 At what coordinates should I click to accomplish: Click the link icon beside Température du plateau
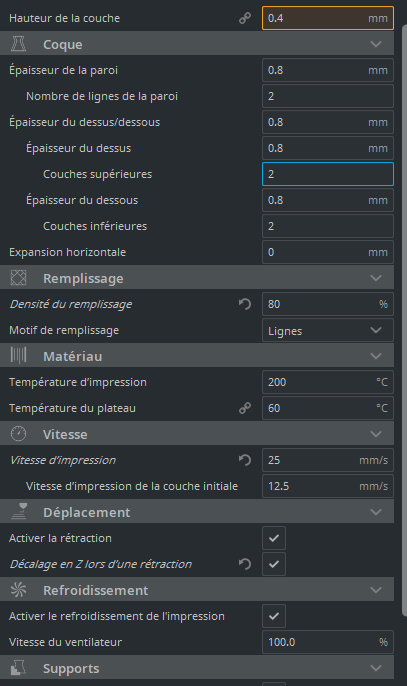[245, 408]
